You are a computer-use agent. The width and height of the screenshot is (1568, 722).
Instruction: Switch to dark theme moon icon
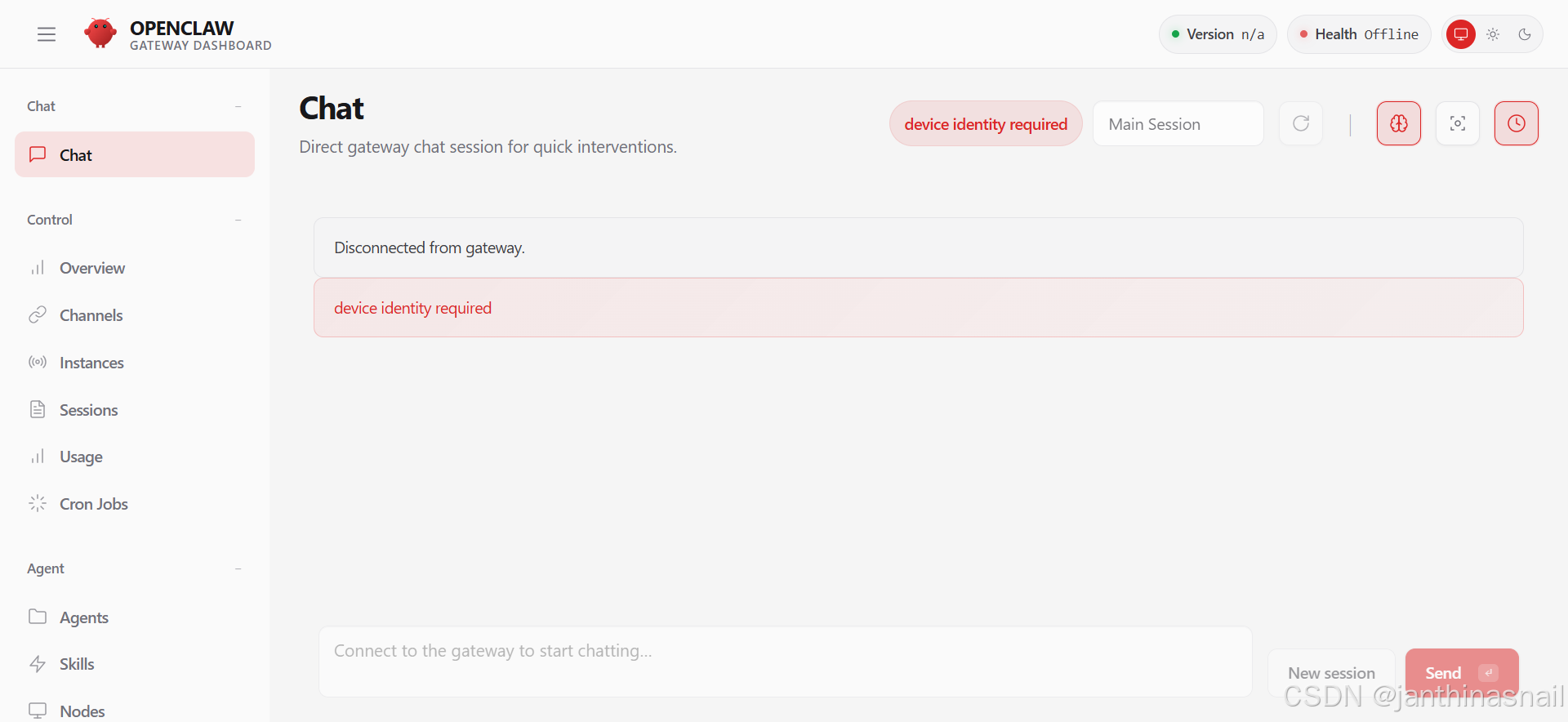[1525, 34]
